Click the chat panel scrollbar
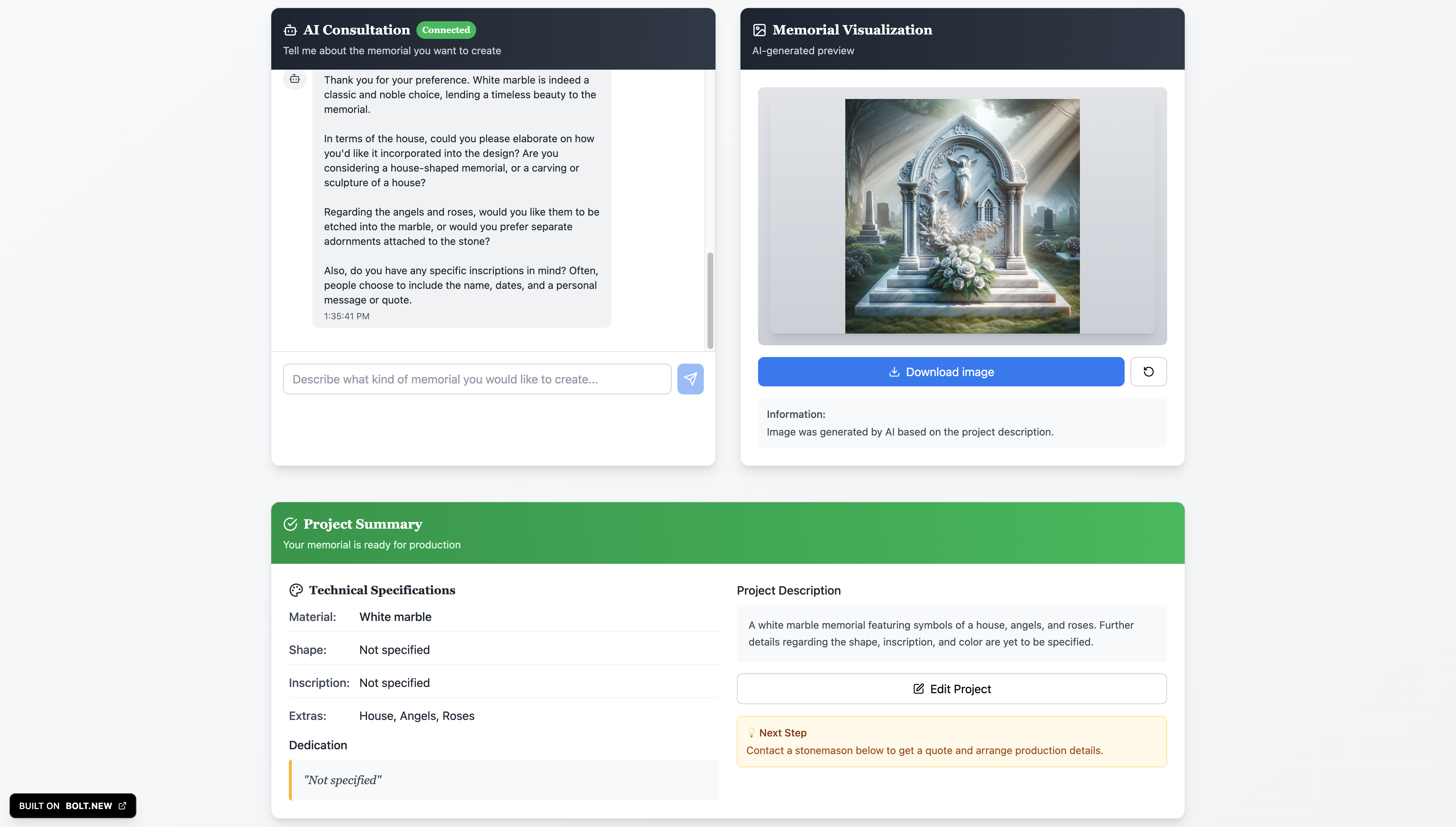 pyautogui.click(x=710, y=300)
